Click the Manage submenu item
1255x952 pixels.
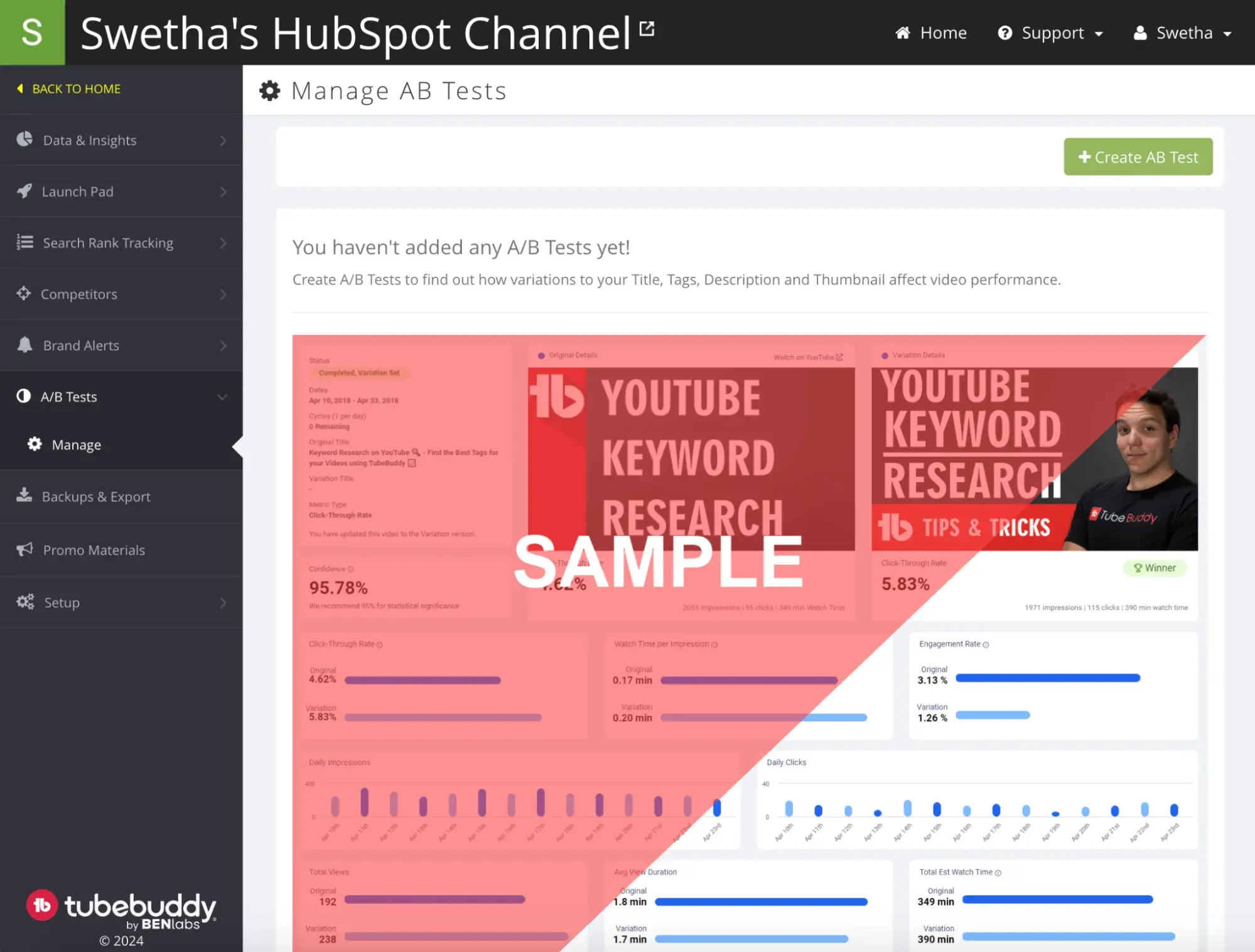click(x=76, y=444)
